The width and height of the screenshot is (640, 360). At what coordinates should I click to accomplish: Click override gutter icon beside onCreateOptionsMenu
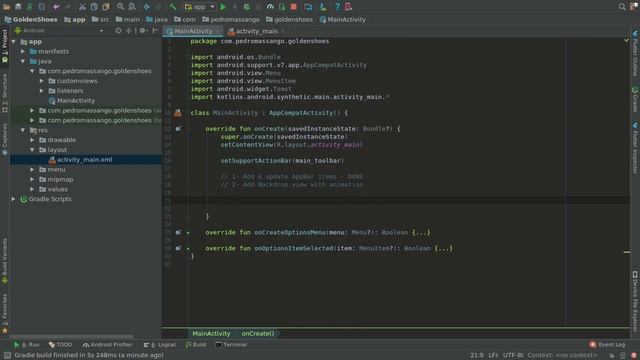(x=178, y=232)
